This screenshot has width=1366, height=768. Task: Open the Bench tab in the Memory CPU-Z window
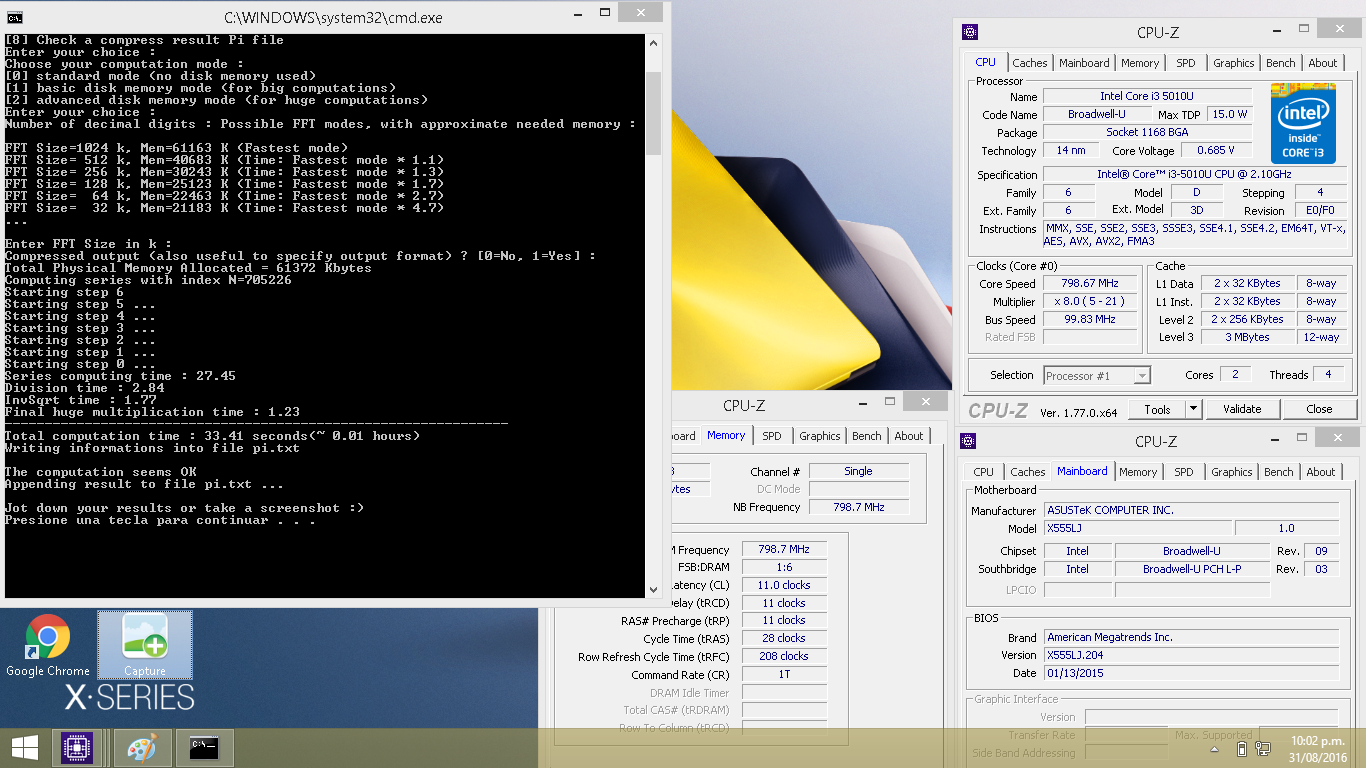(x=867, y=436)
